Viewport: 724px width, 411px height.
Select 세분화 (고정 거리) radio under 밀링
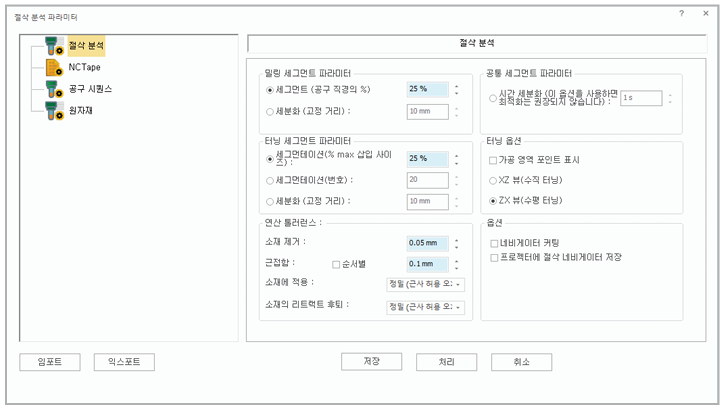coord(270,112)
